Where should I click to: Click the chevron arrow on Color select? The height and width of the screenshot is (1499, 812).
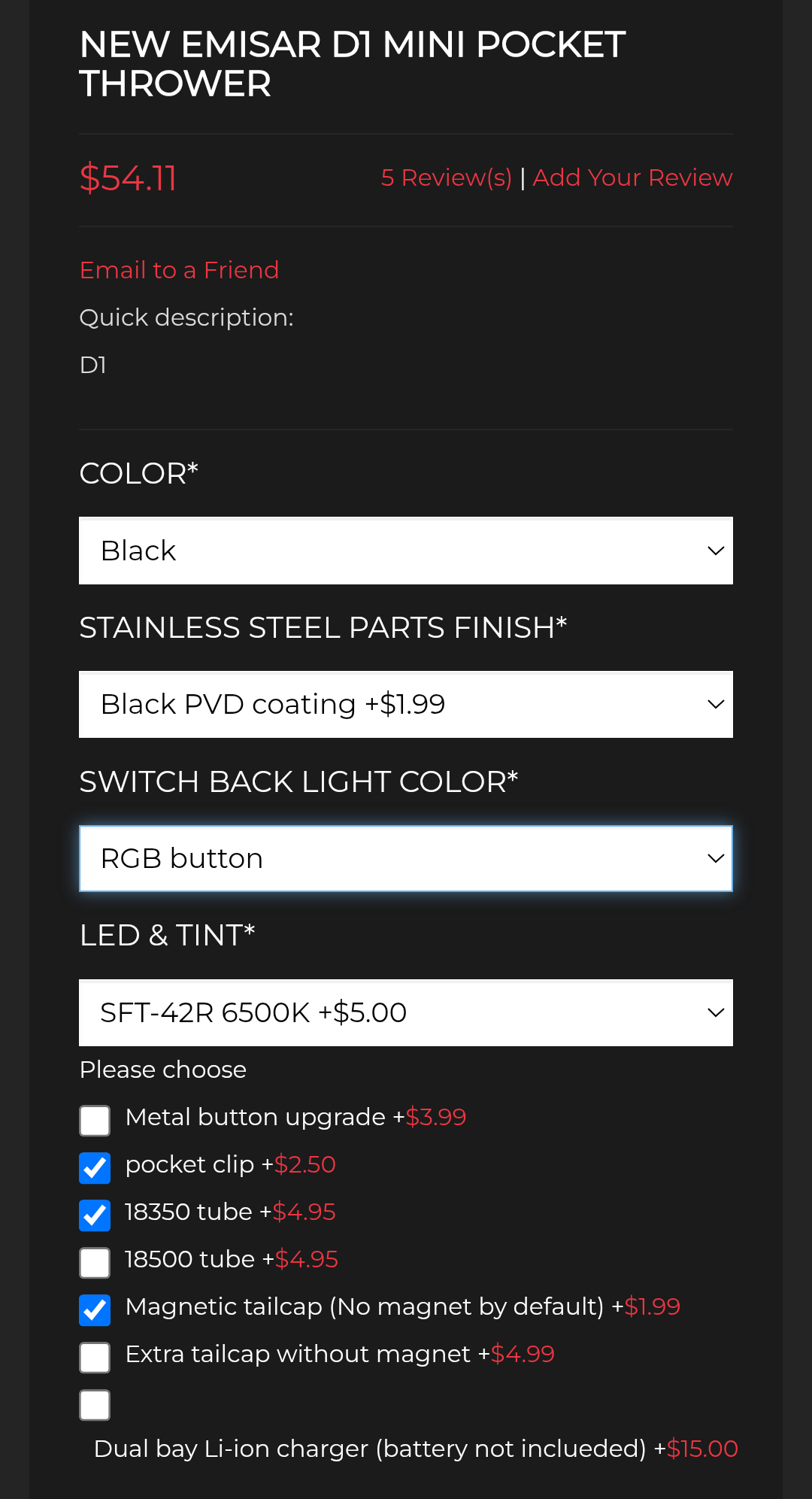[x=716, y=551]
